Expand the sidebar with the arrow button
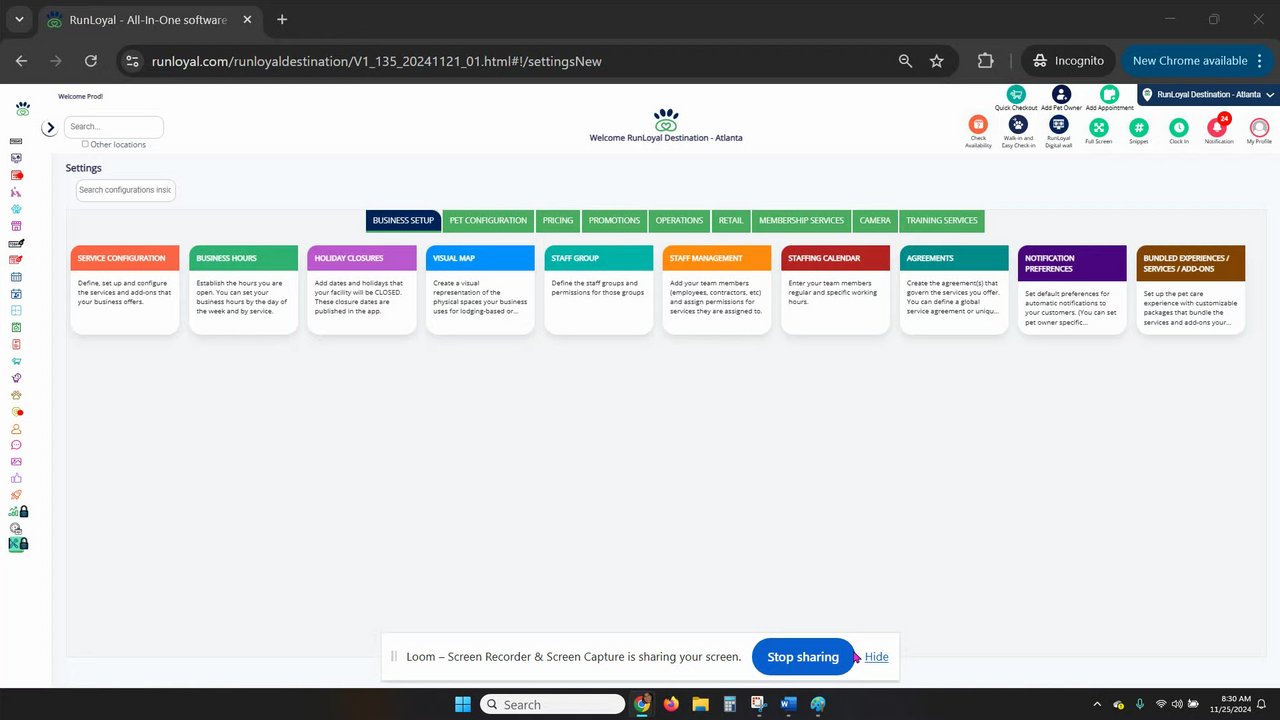 tap(50, 128)
